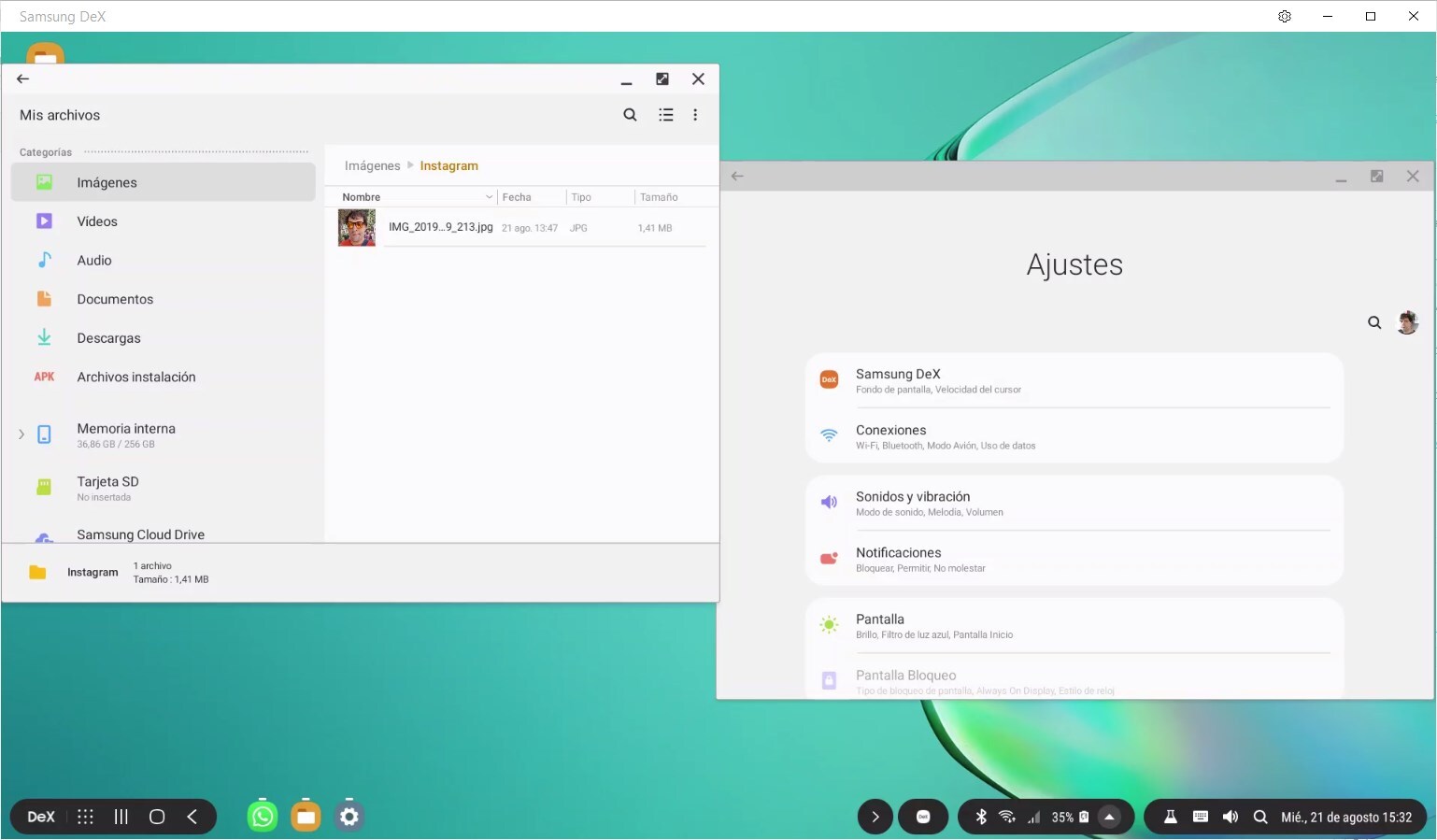This screenshot has height=840, width=1437.
Task: Toggle full screen for Mis archivos window
Action: (x=662, y=79)
